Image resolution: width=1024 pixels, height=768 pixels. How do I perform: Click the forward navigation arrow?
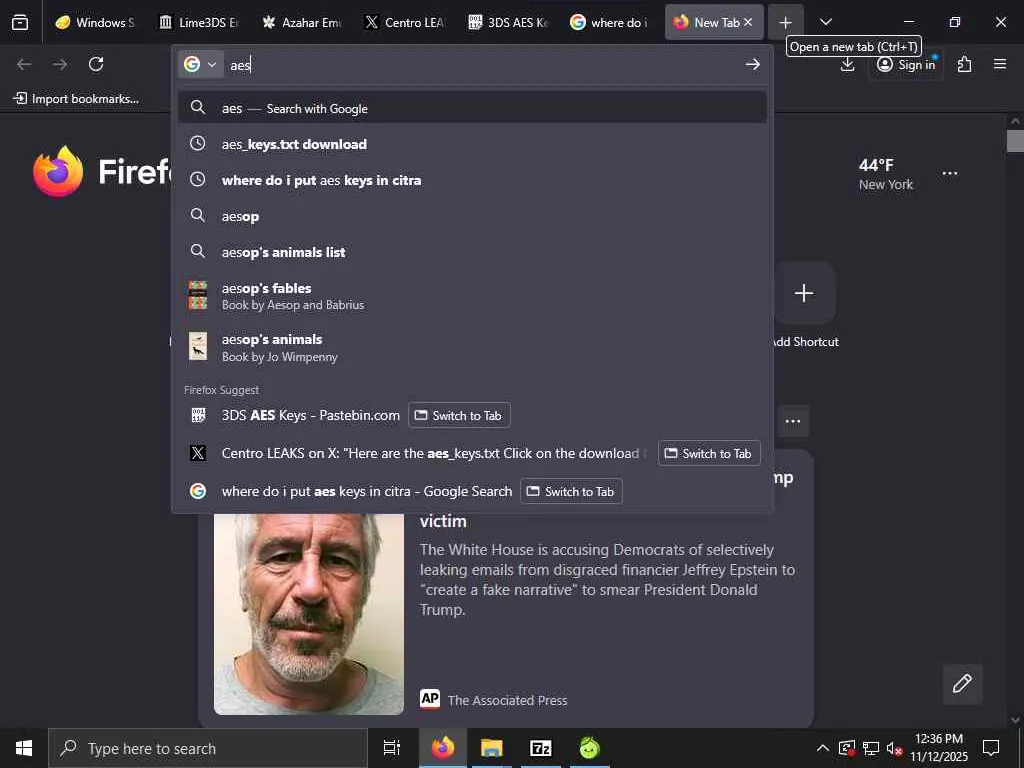(60, 64)
